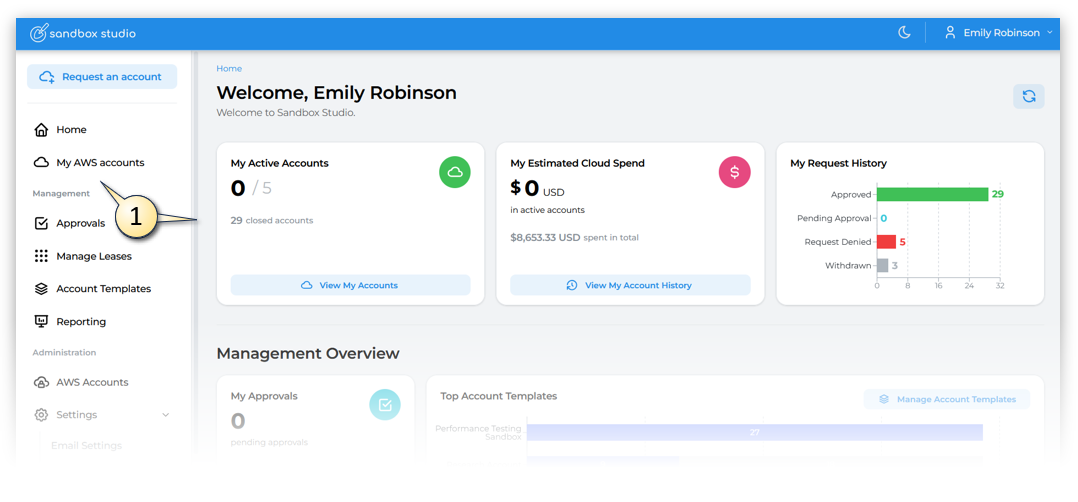
Task: Expand the Settings section chevron
Action: (166, 415)
